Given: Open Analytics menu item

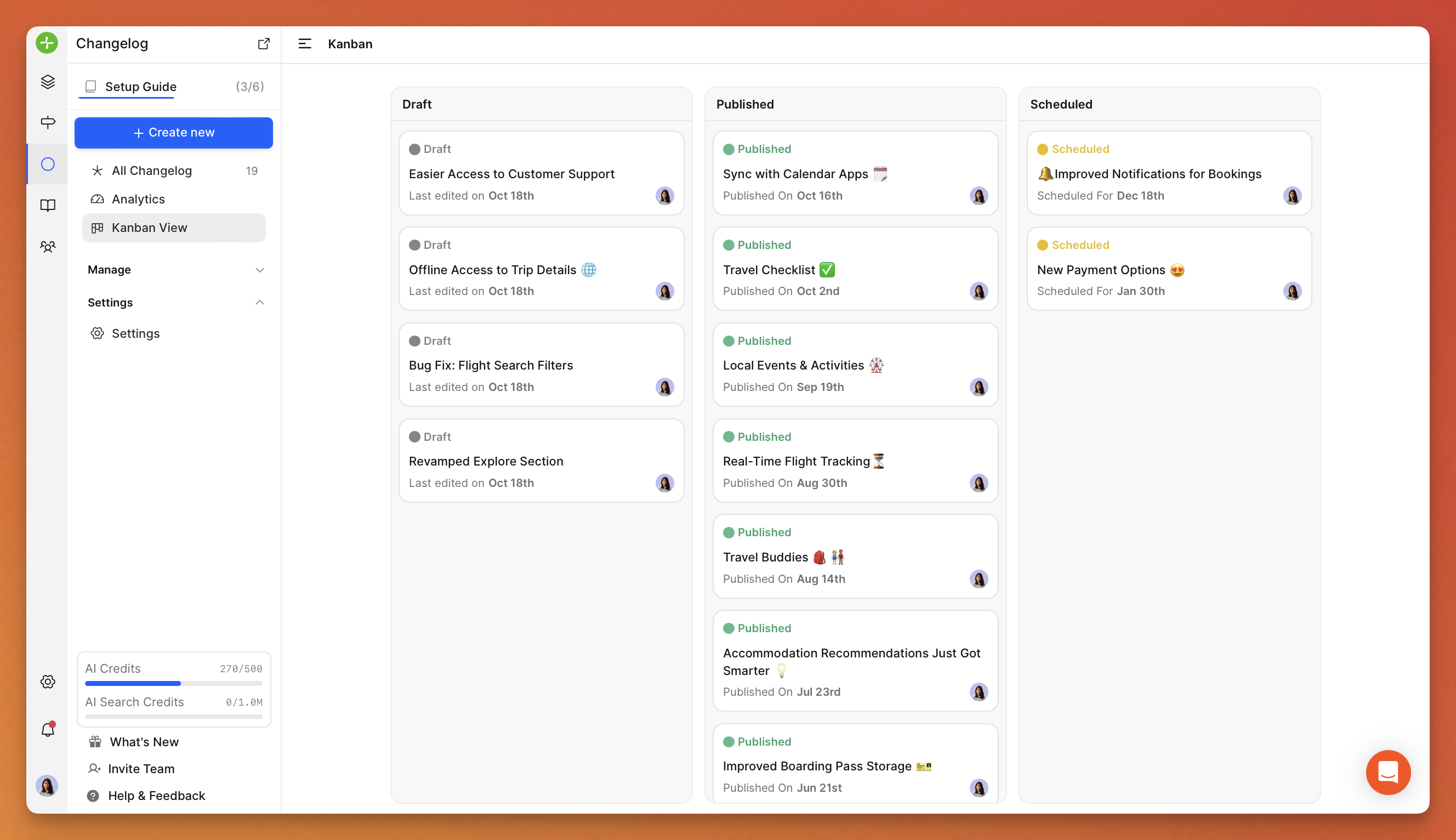Looking at the screenshot, I should (174, 199).
